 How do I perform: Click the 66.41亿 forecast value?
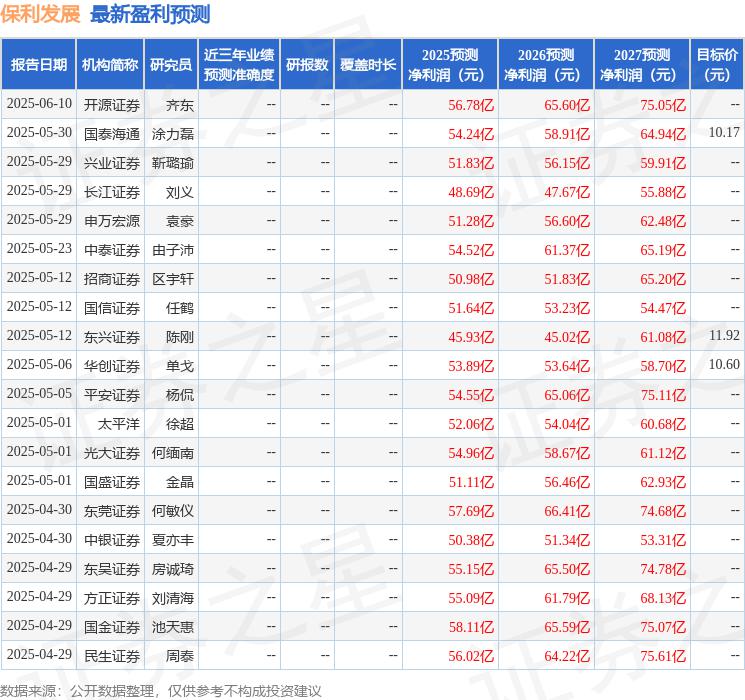[x=567, y=511]
